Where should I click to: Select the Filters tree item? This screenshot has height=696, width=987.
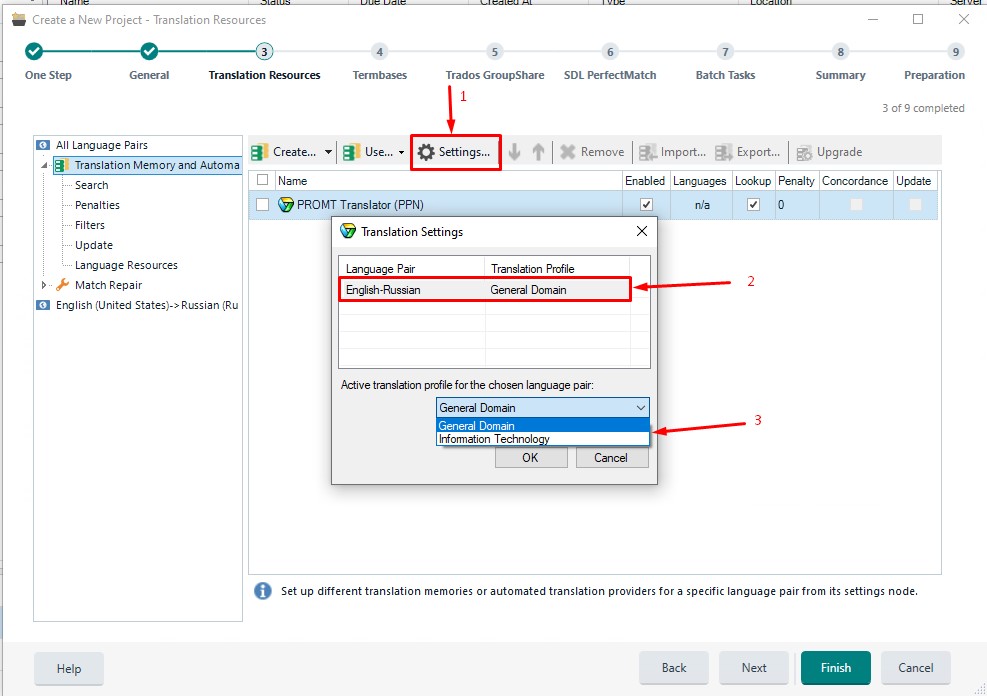tap(90, 225)
